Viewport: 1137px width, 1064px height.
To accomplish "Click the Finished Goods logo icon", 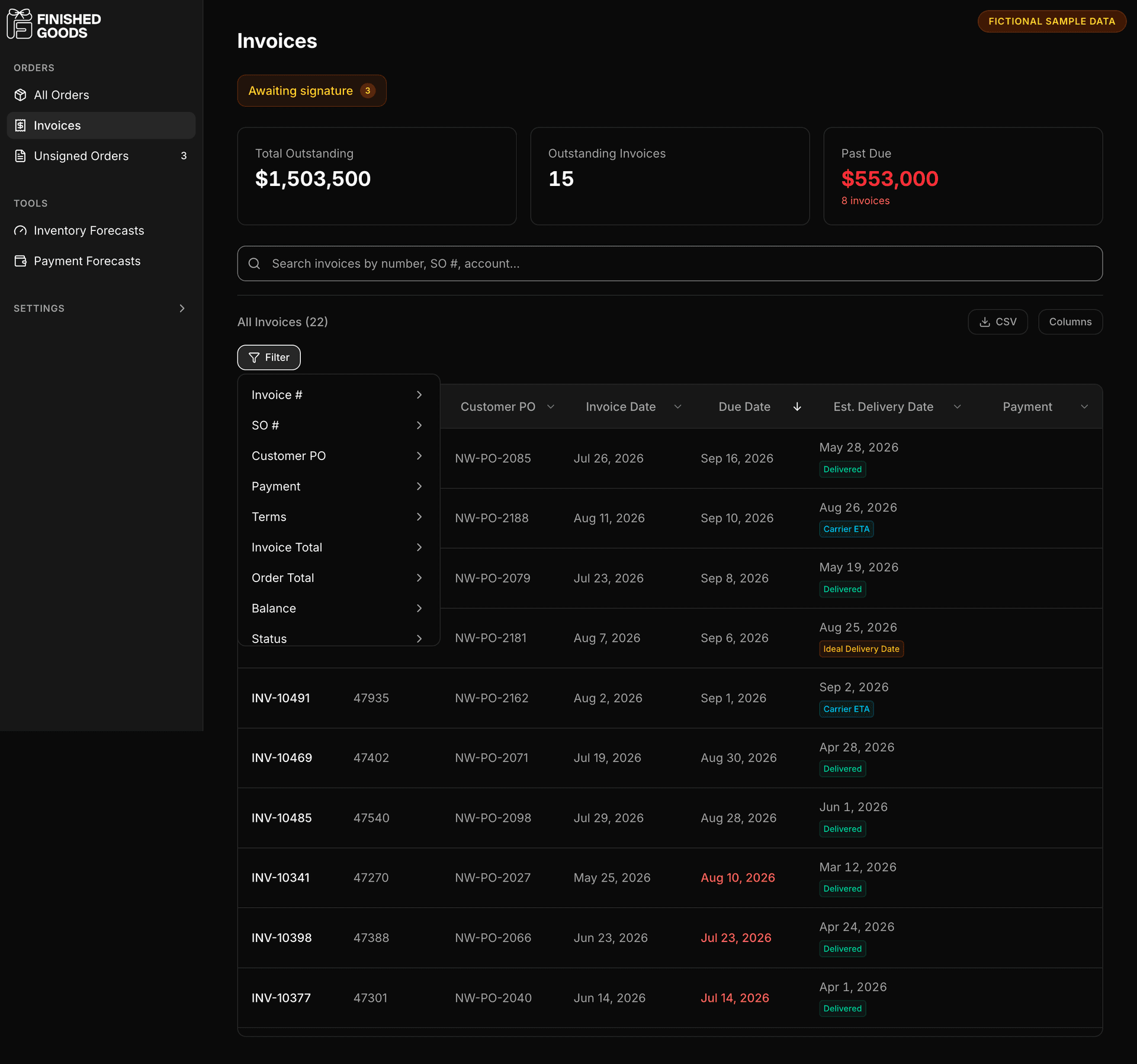I will (x=20, y=24).
